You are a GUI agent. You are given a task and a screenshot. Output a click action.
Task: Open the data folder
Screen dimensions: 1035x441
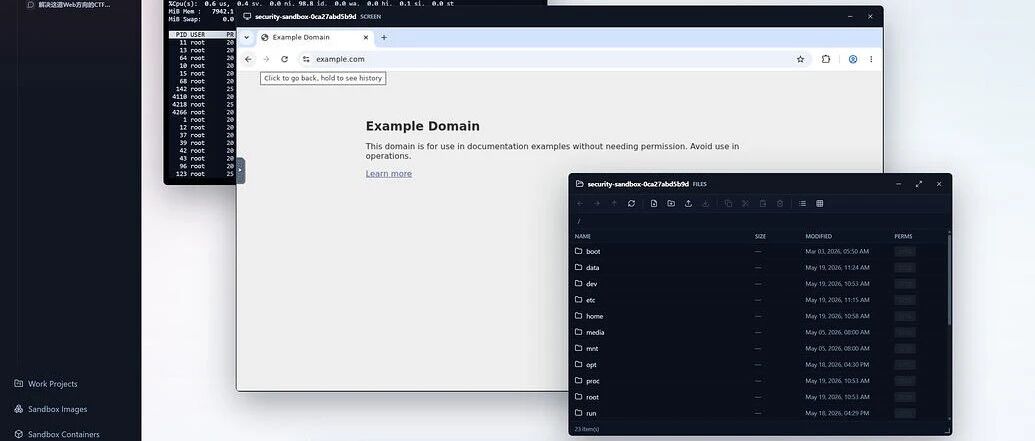click(759, 267)
